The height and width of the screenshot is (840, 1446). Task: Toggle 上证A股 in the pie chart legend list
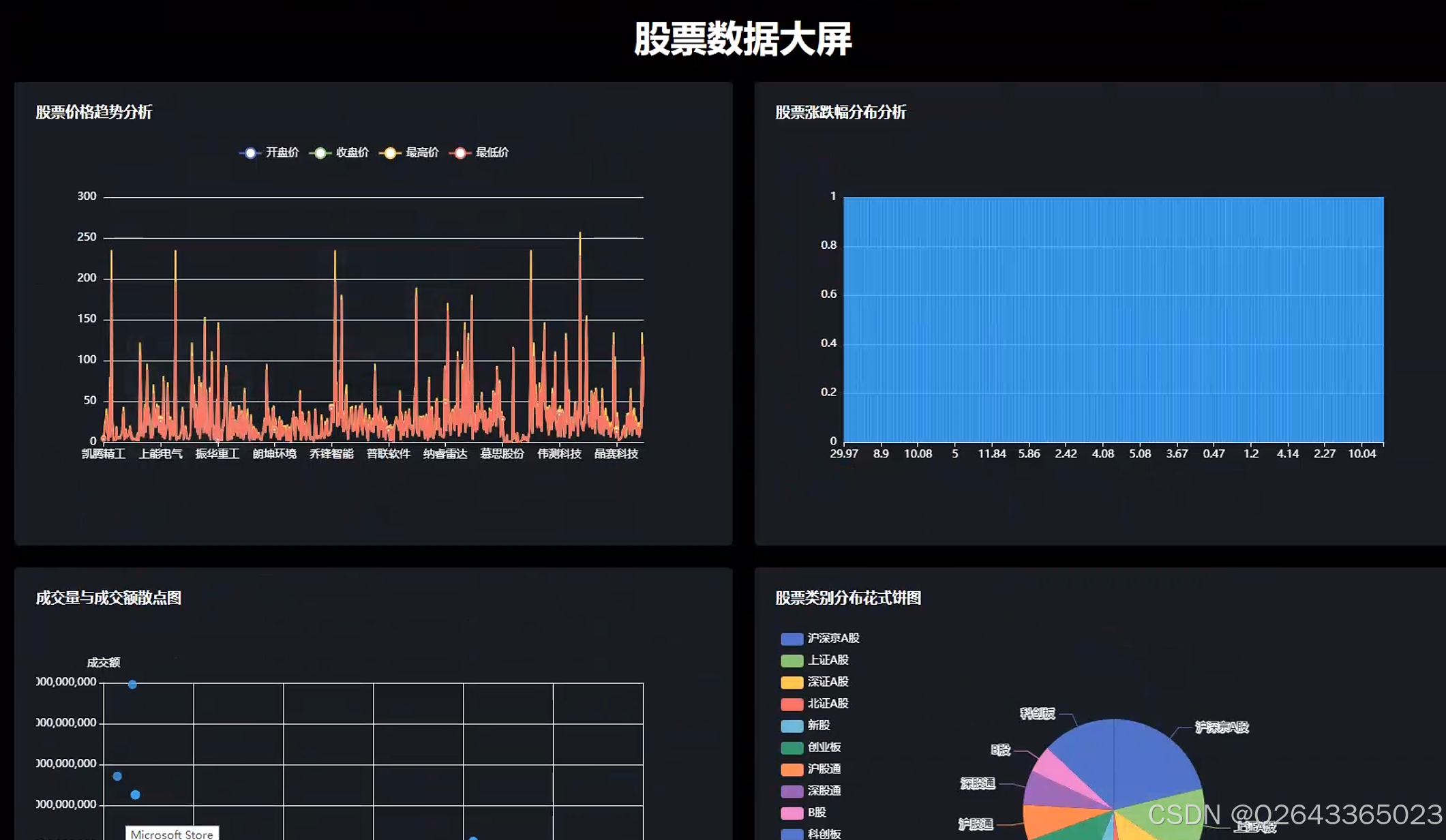point(815,661)
